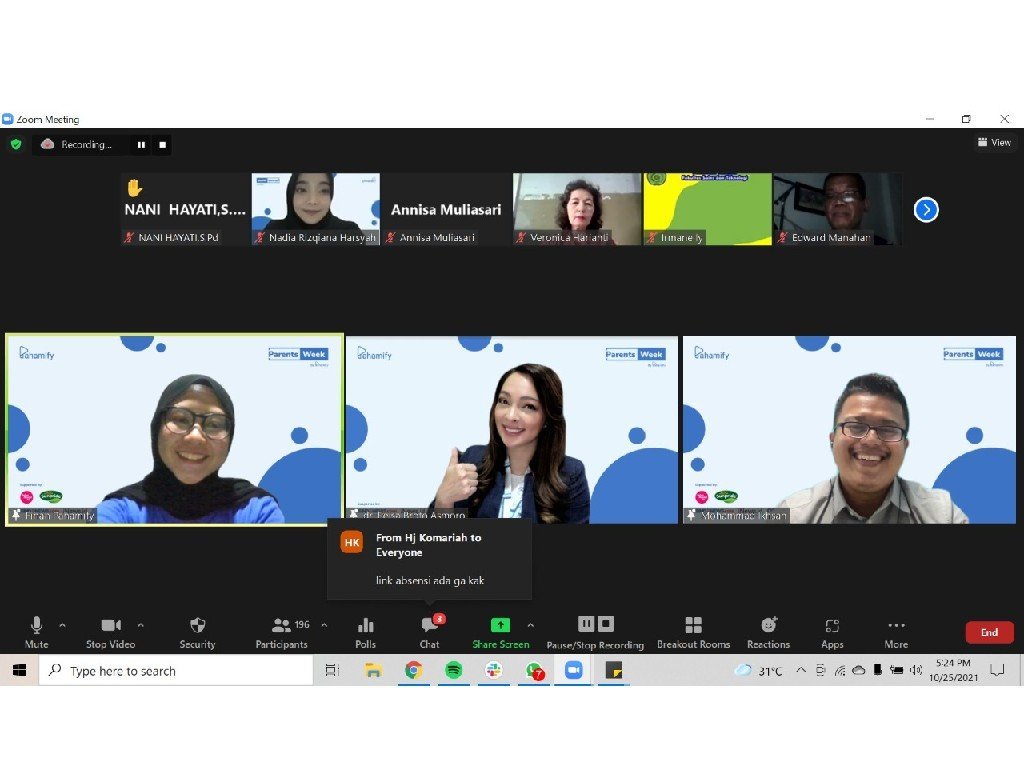Screen dimensions: 1024x768
Task: Open Zoom Apps
Action: (x=832, y=631)
